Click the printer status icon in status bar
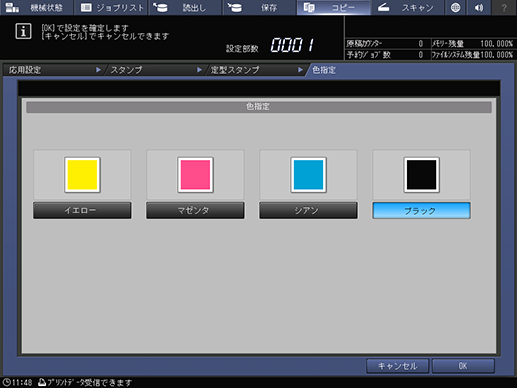Viewport: 517px width, 388px height. [x=42, y=382]
